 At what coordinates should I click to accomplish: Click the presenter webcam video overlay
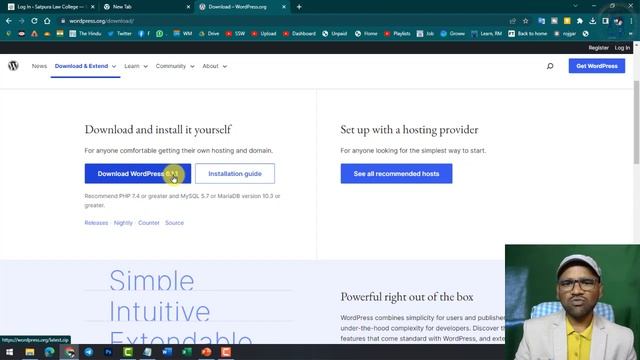coord(572,302)
